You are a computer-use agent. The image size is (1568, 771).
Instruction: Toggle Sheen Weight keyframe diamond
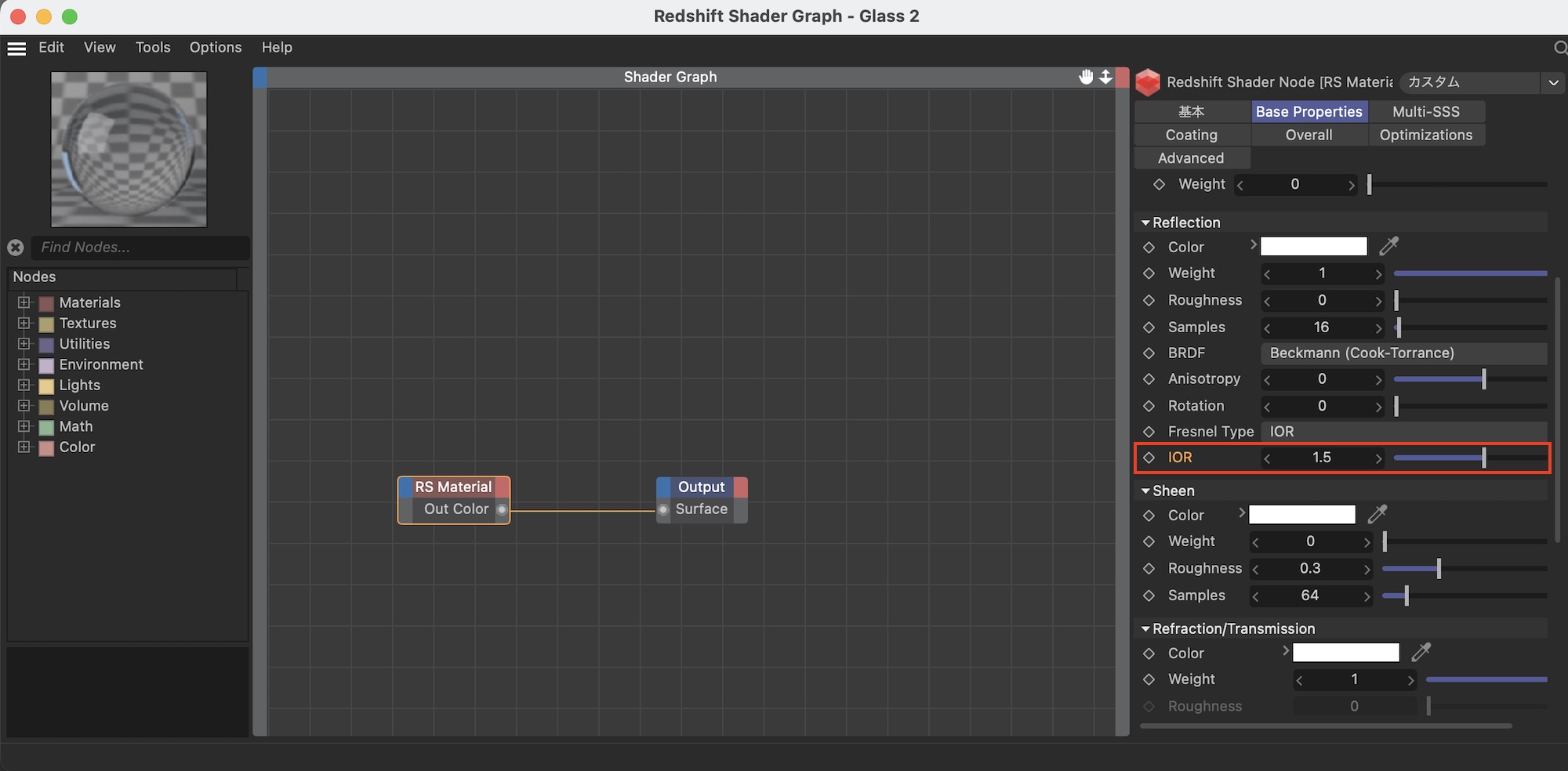click(x=1149, y=541)
